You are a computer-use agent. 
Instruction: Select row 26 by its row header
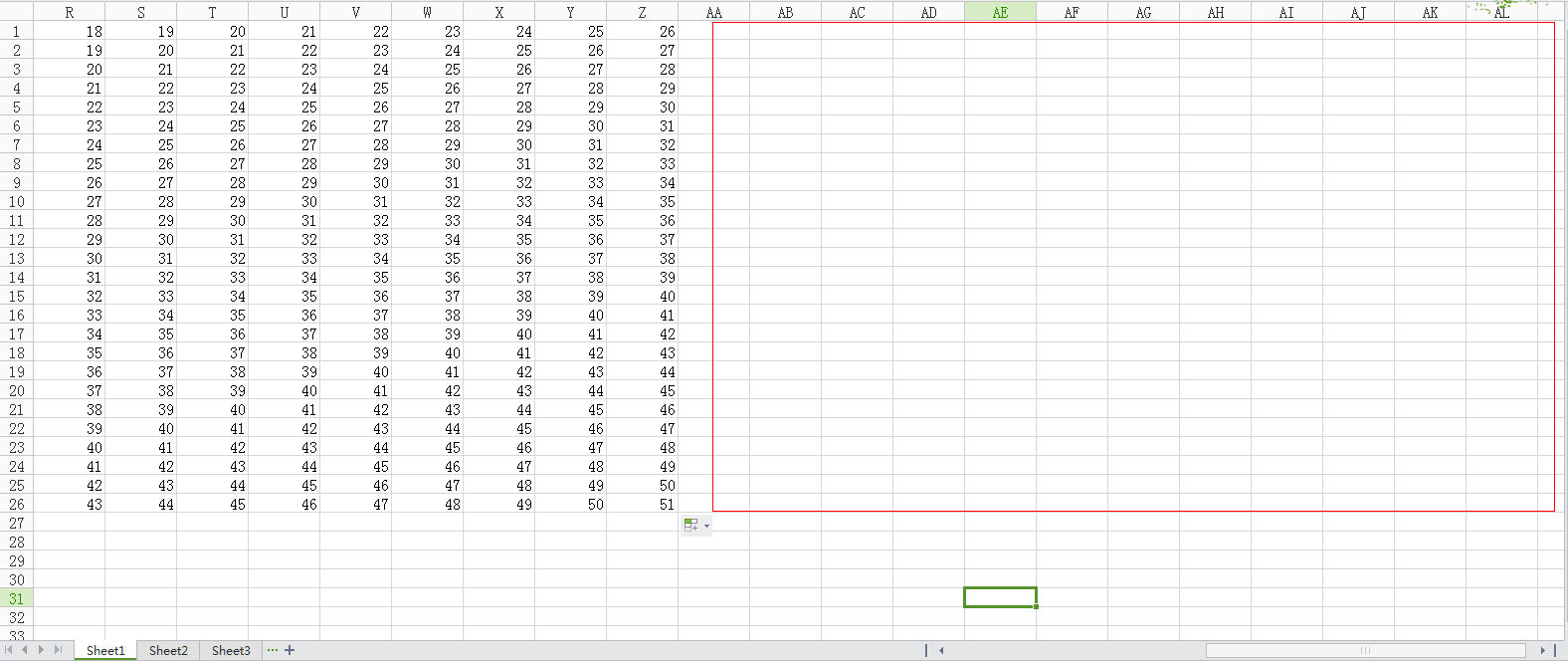click(x=17, y=504)
